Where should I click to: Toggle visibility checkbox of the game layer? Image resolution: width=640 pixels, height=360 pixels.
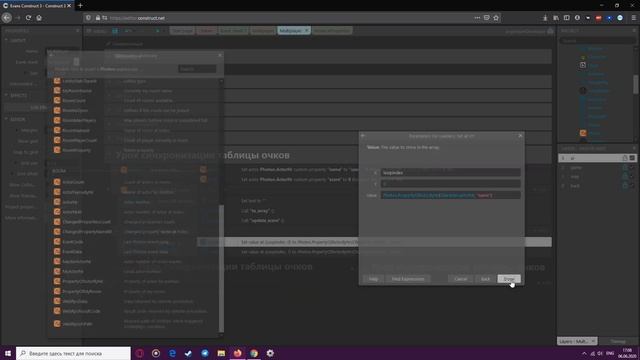point(632,167)
